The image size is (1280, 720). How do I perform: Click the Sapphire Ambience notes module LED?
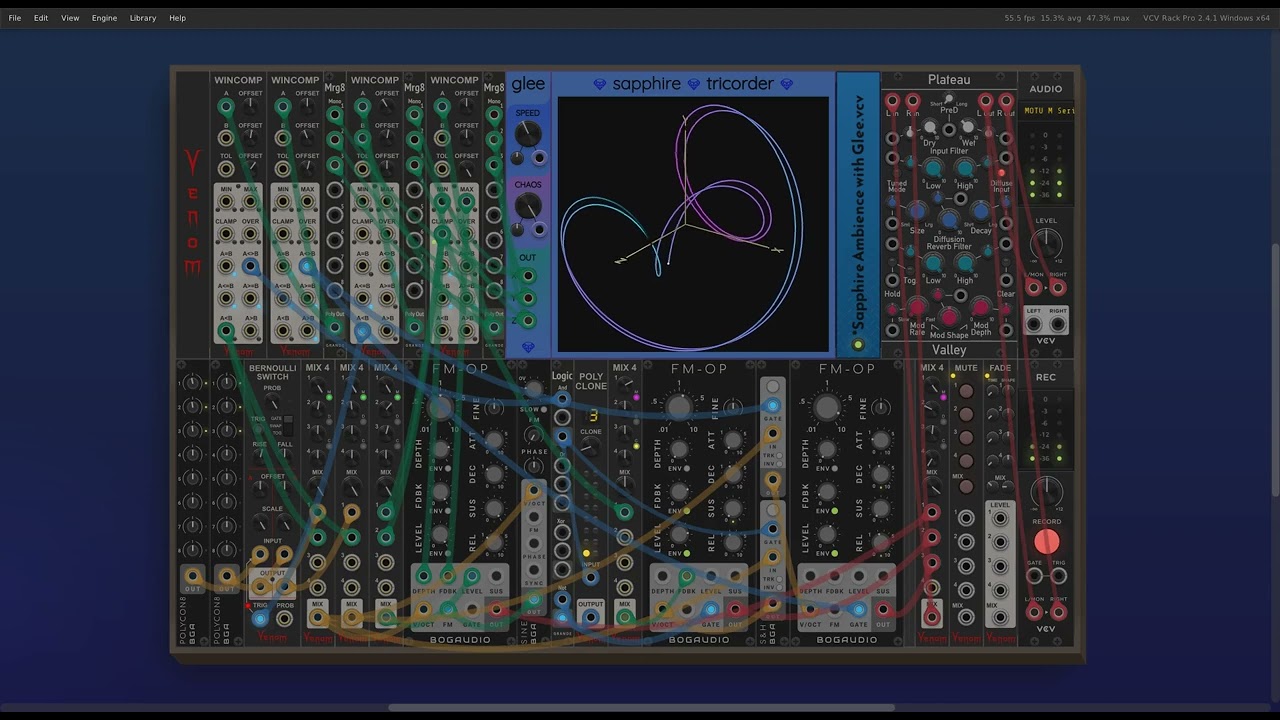857,345
